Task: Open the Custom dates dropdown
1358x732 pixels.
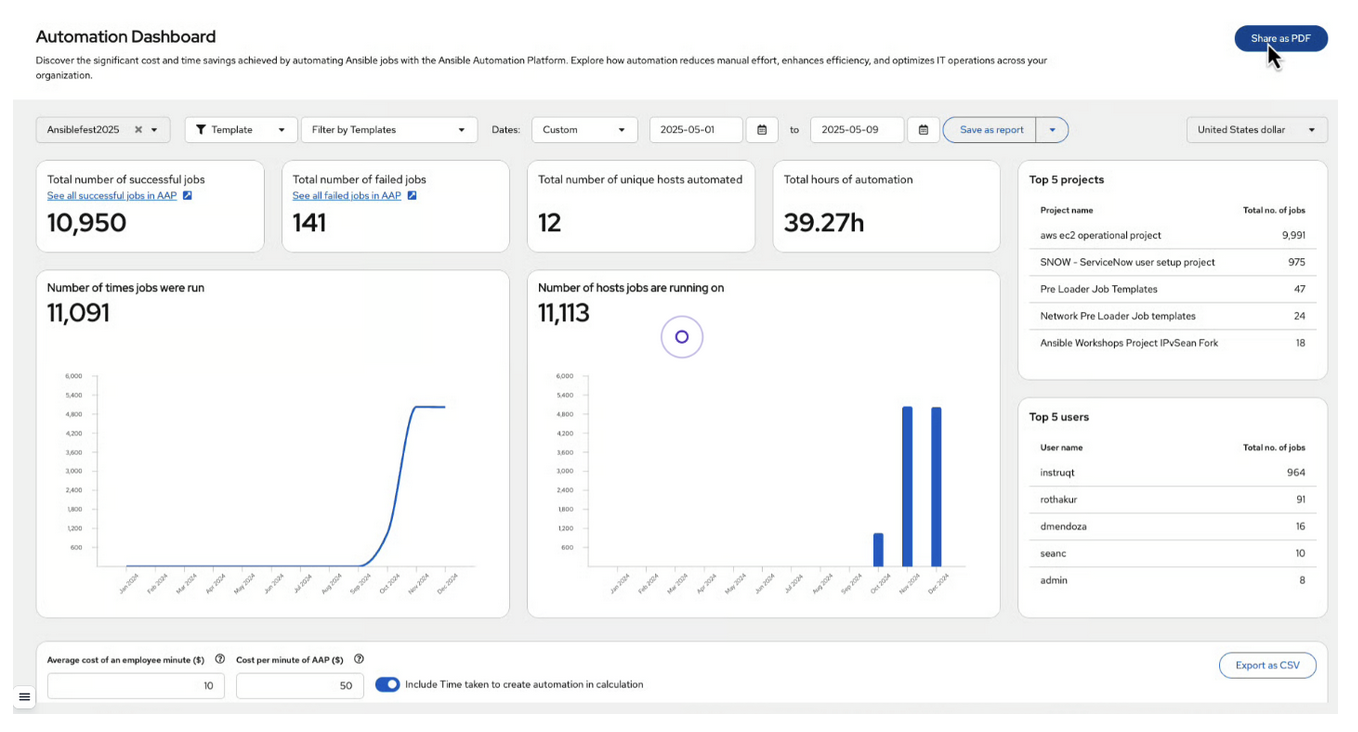Action: coord(584,130)
